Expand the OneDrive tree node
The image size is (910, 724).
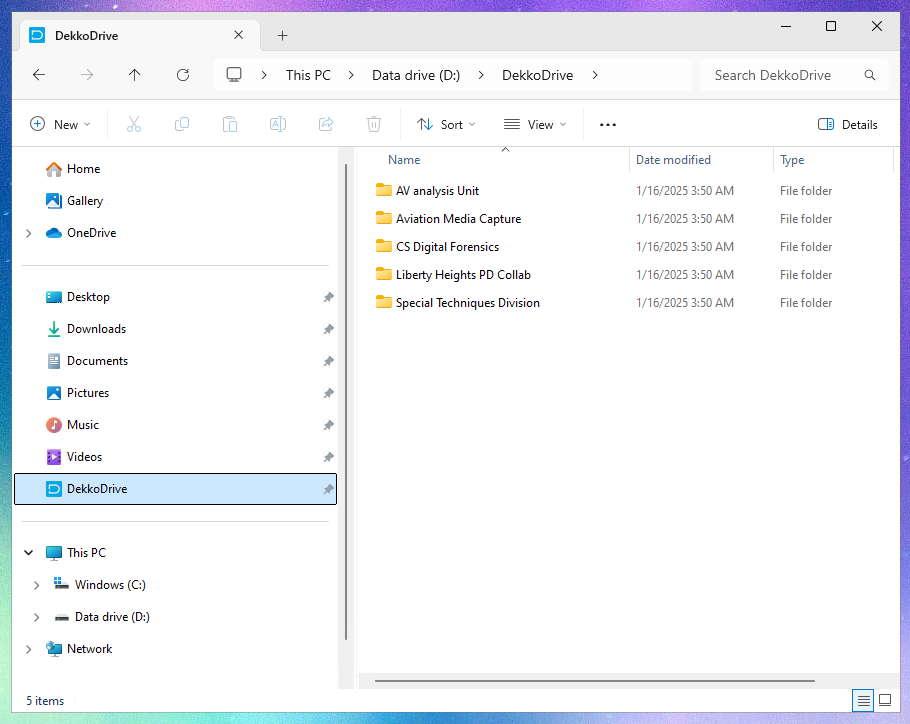click(x=28, y=233)
